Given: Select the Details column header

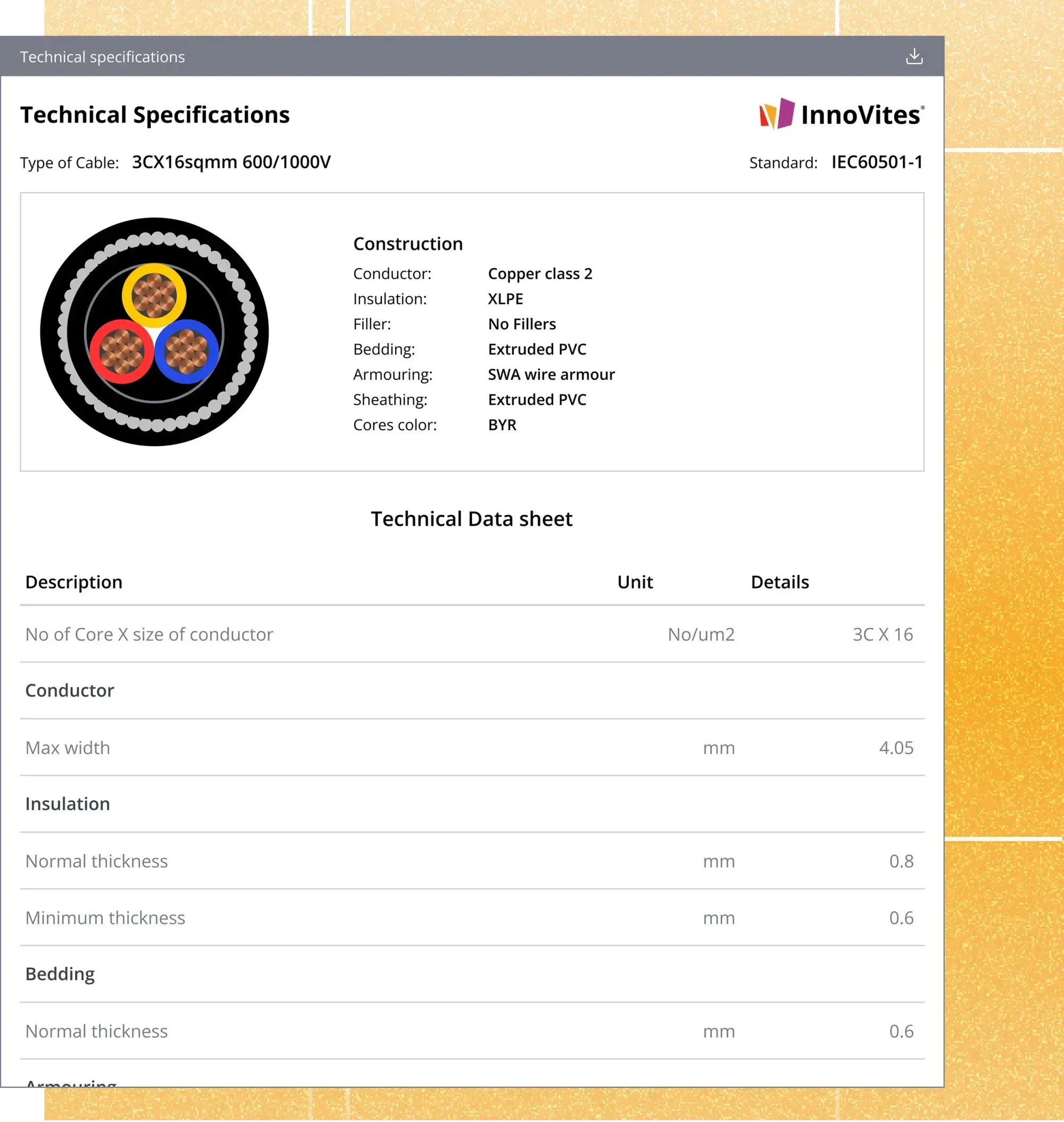Looking at the screenshot, I should (x=779, y=582).
